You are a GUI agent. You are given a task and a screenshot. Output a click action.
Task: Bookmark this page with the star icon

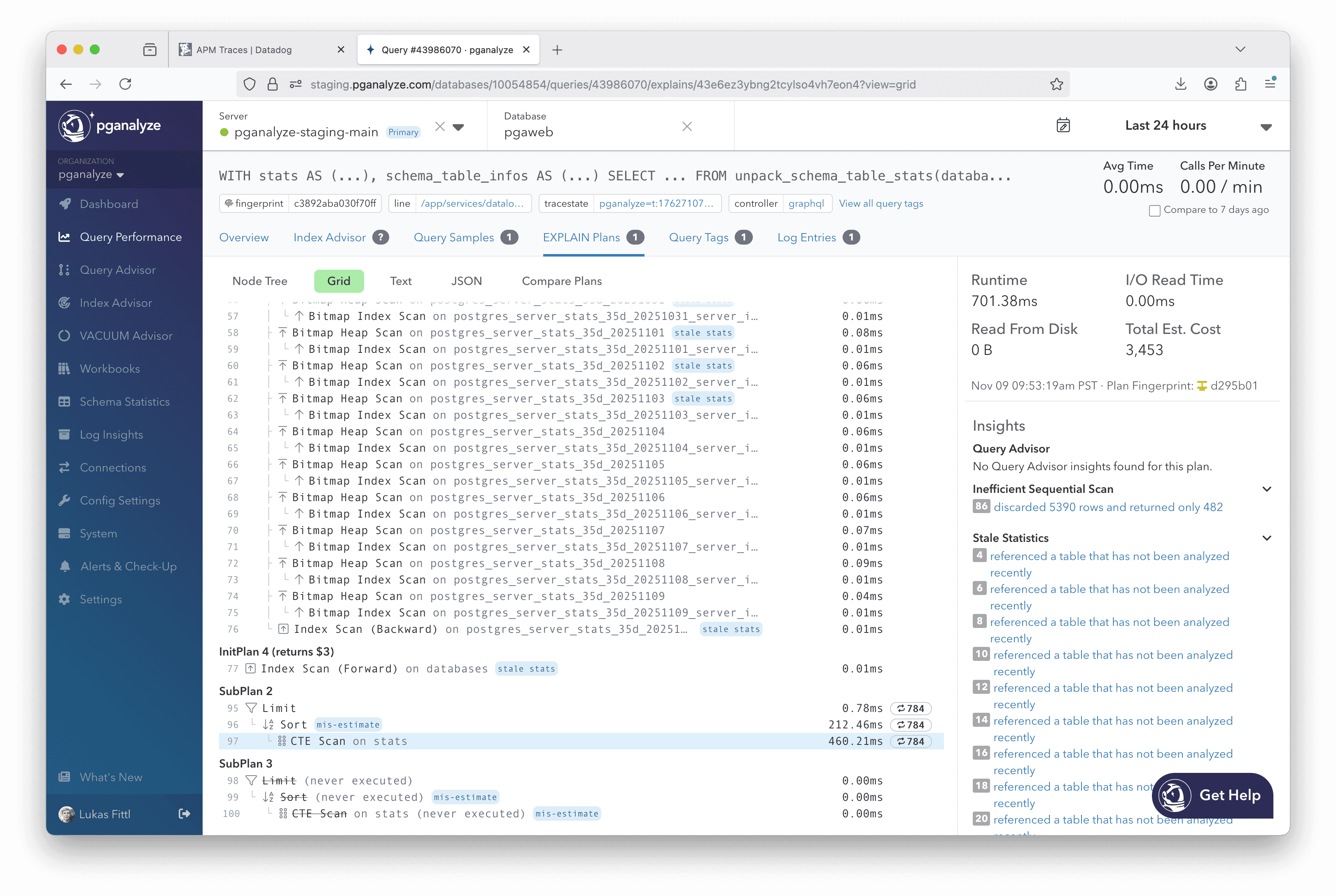(1056, 84)
